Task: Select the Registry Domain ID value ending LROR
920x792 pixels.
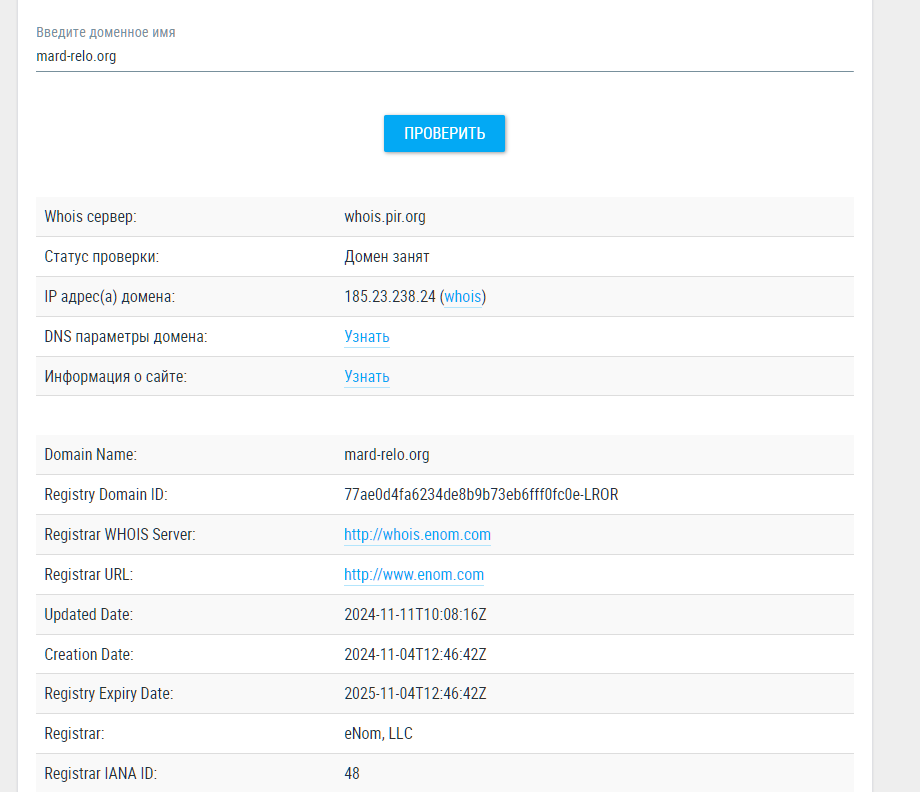Action: pyautogui.click(x=481, y=495)
